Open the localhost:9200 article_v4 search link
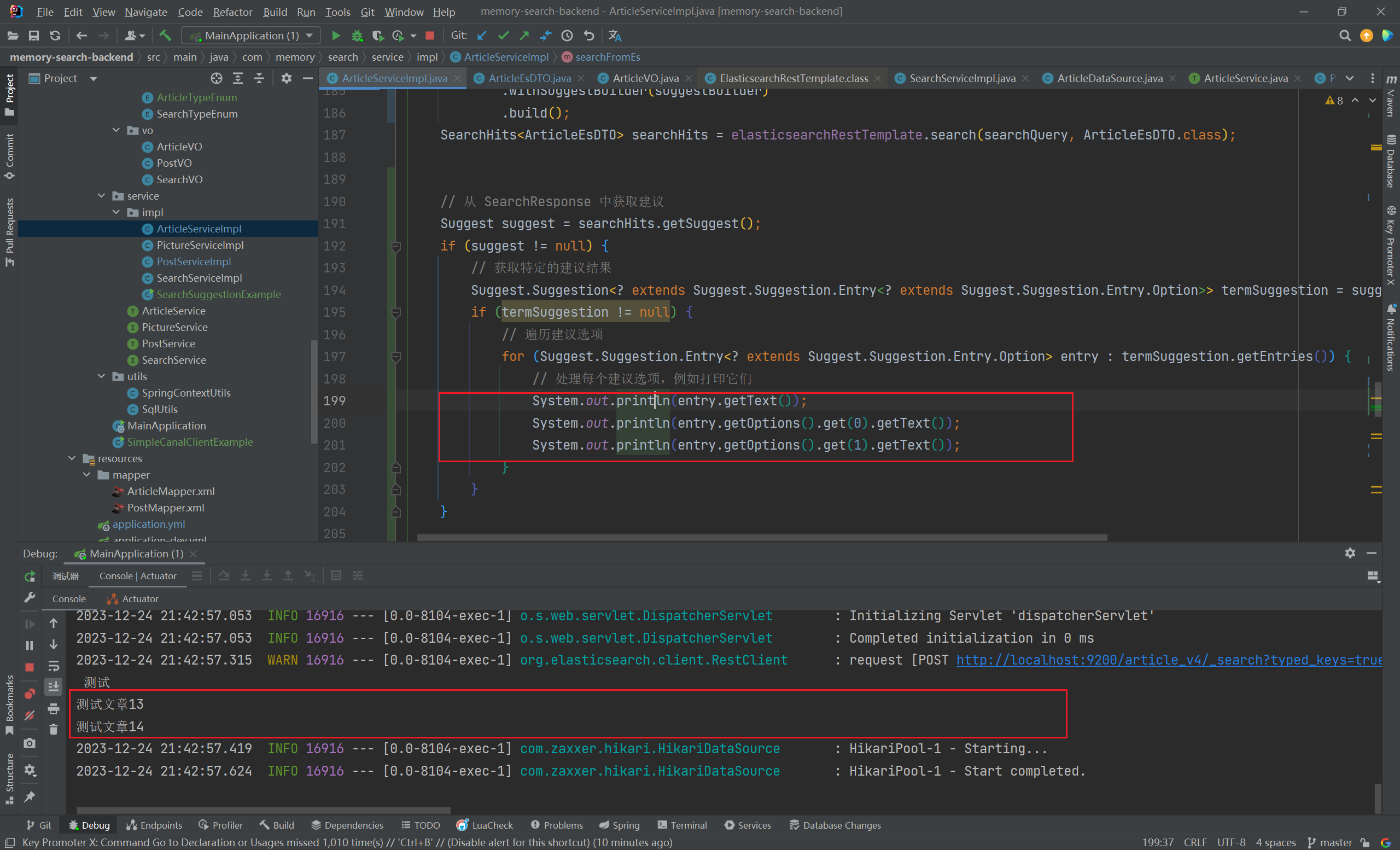The image size is (1400, 850). (x=1169, y=660)
